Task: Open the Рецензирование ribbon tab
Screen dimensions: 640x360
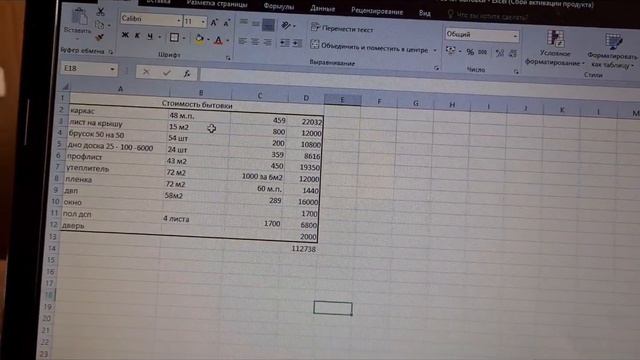Action: point(377,11)
